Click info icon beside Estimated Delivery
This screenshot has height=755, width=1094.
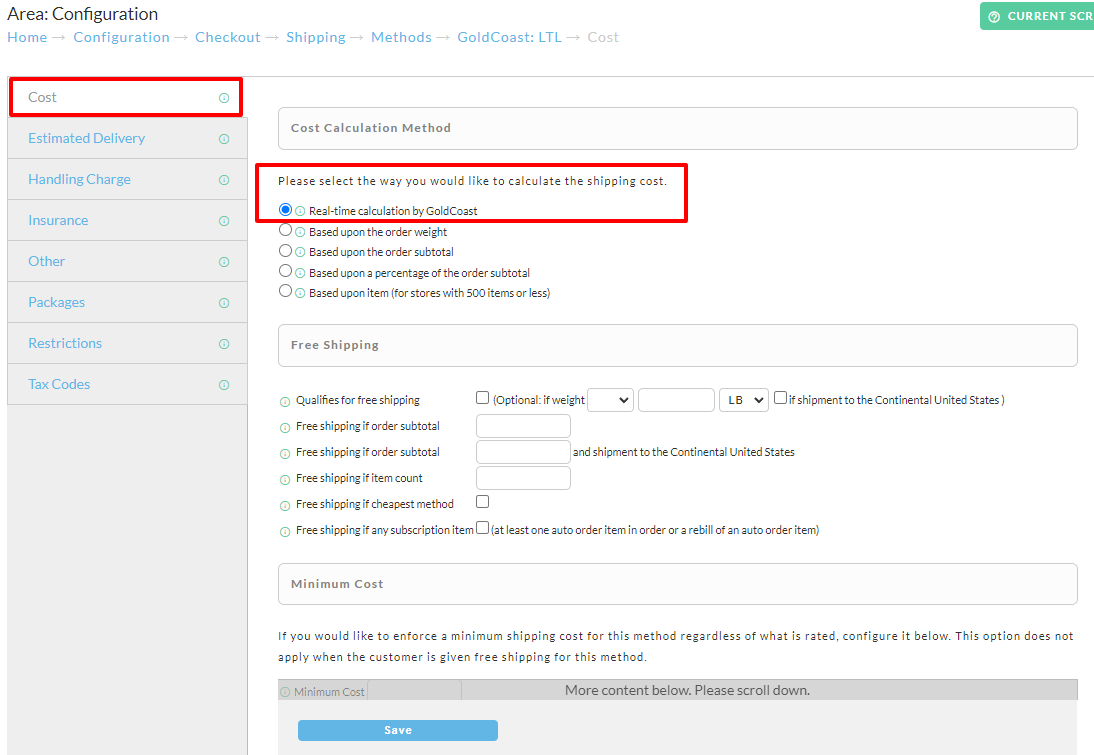point(224,139)
